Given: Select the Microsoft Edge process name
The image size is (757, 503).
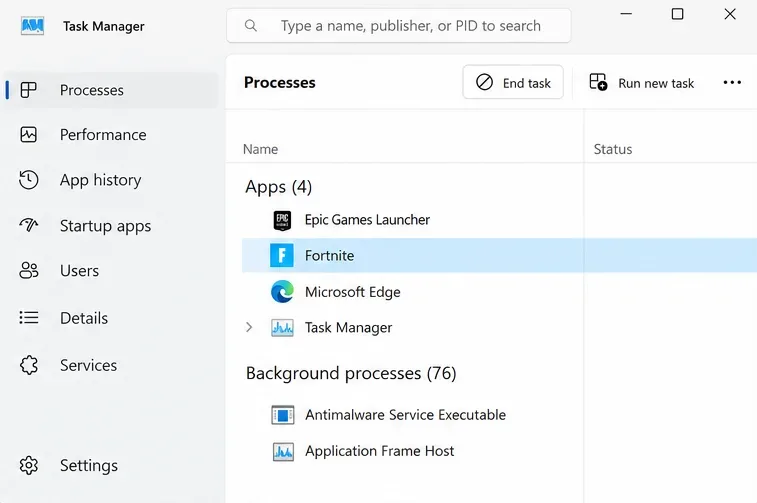Looking at the screenshot, I should pyautogui.click(x=352, y=292).
